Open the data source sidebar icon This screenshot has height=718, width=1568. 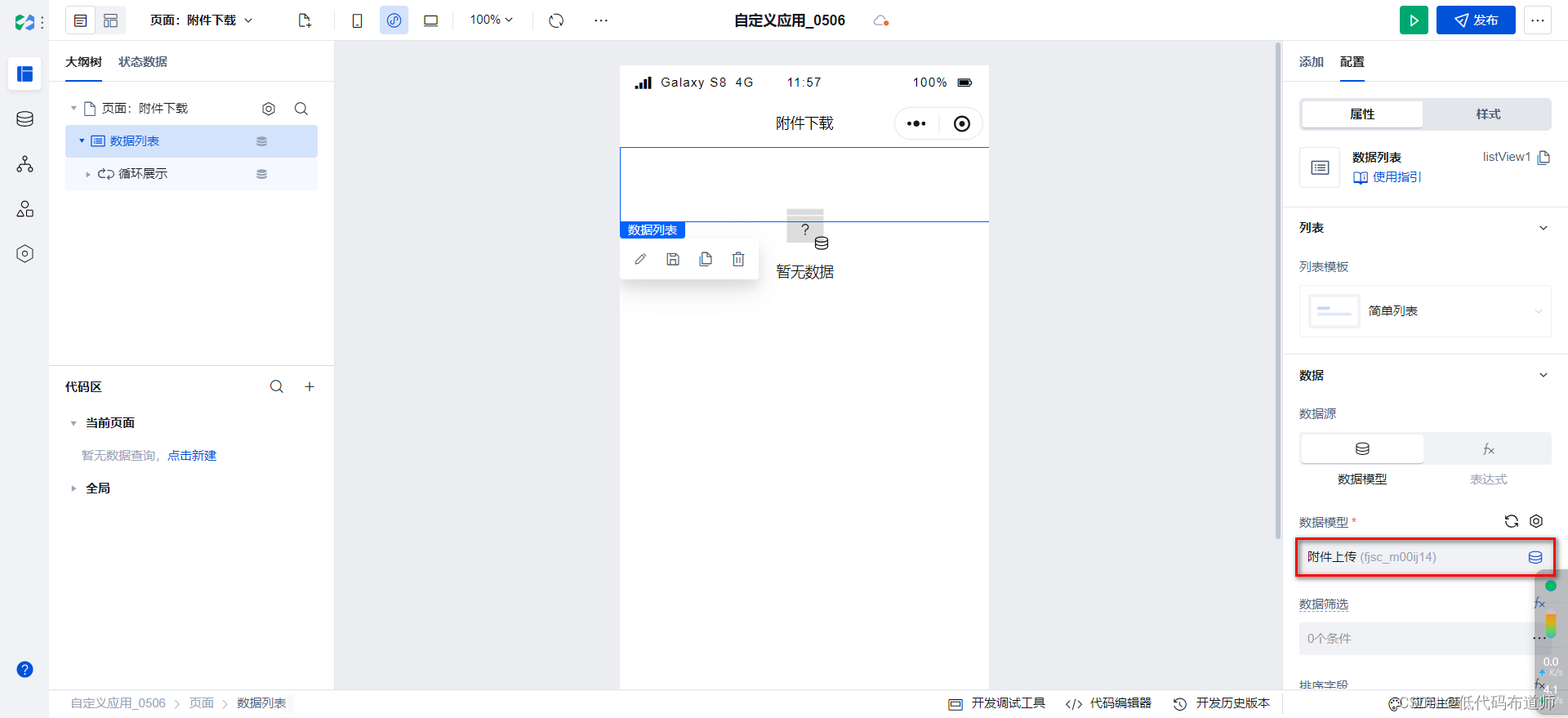tap(24, 119)
